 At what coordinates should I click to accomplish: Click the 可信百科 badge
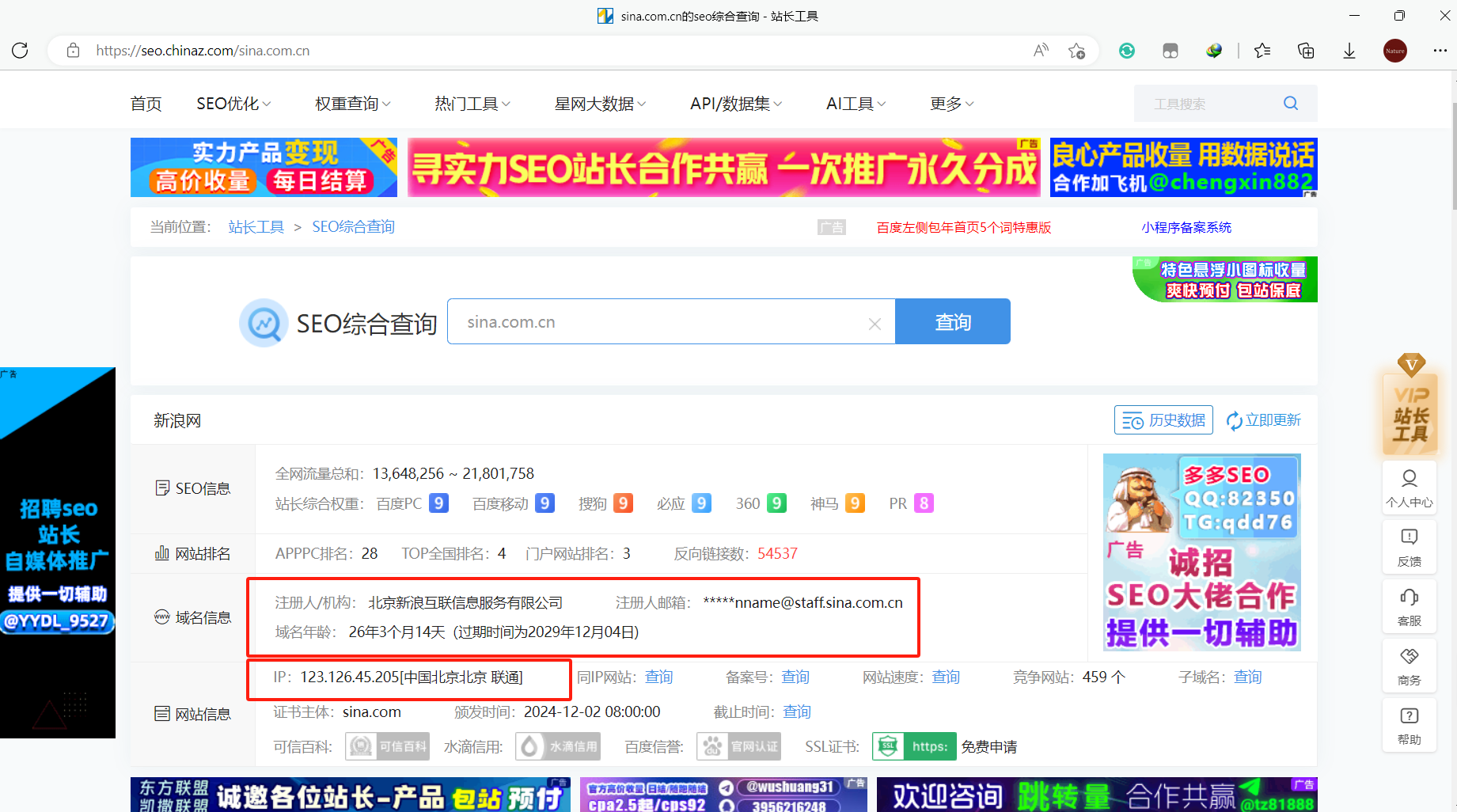pyautogui.click(x=388, y=746)
